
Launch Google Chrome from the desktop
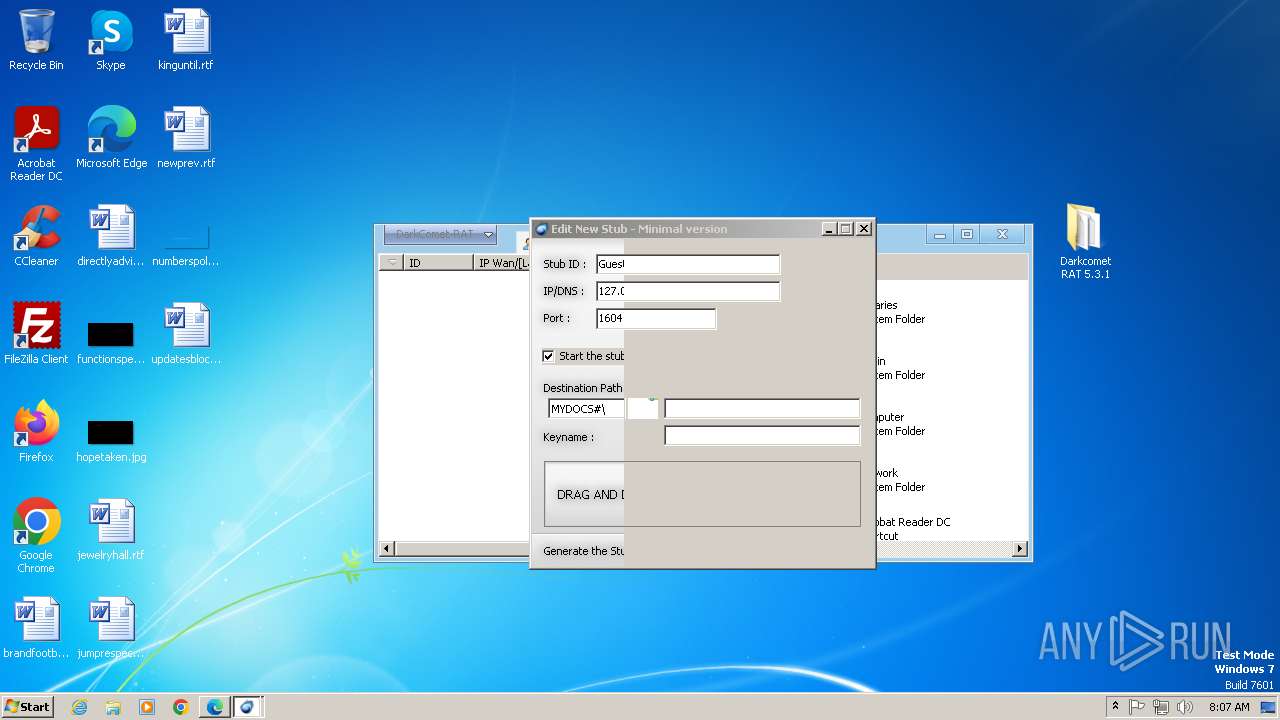[x=36, y=536]
